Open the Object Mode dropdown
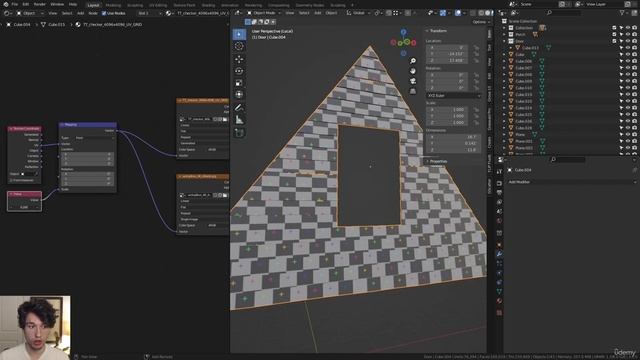 (264, 13)
